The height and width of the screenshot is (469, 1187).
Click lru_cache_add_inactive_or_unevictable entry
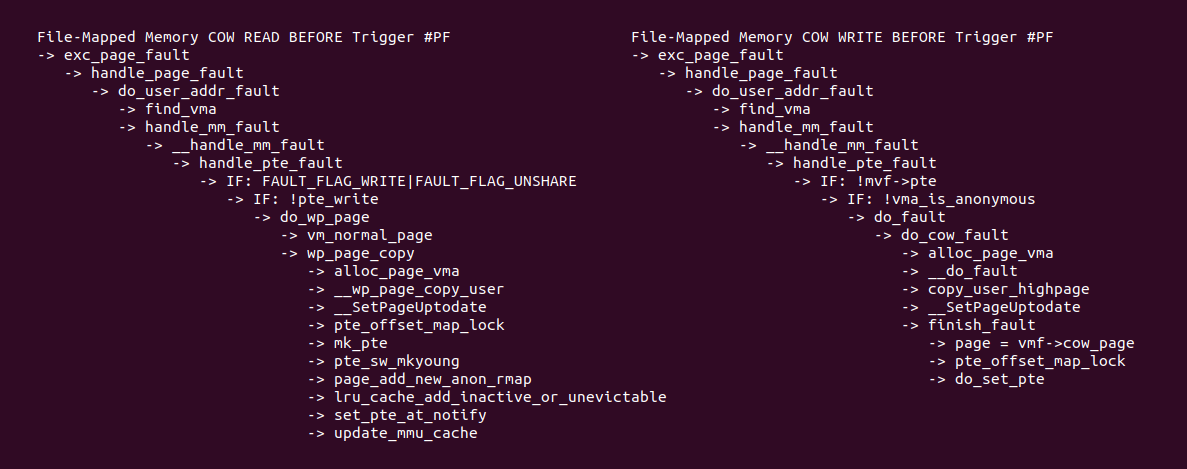(500, 397)
